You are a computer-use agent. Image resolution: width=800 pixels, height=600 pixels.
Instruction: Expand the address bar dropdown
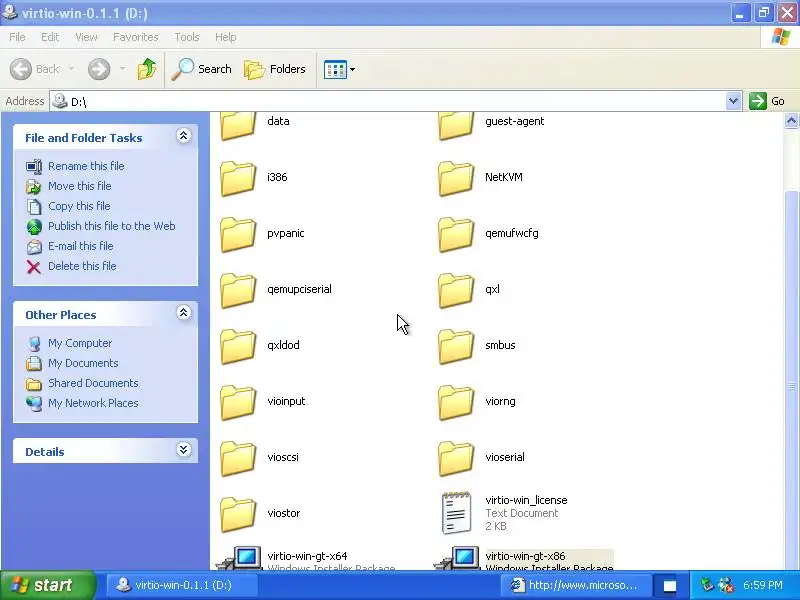coord(733,101)
